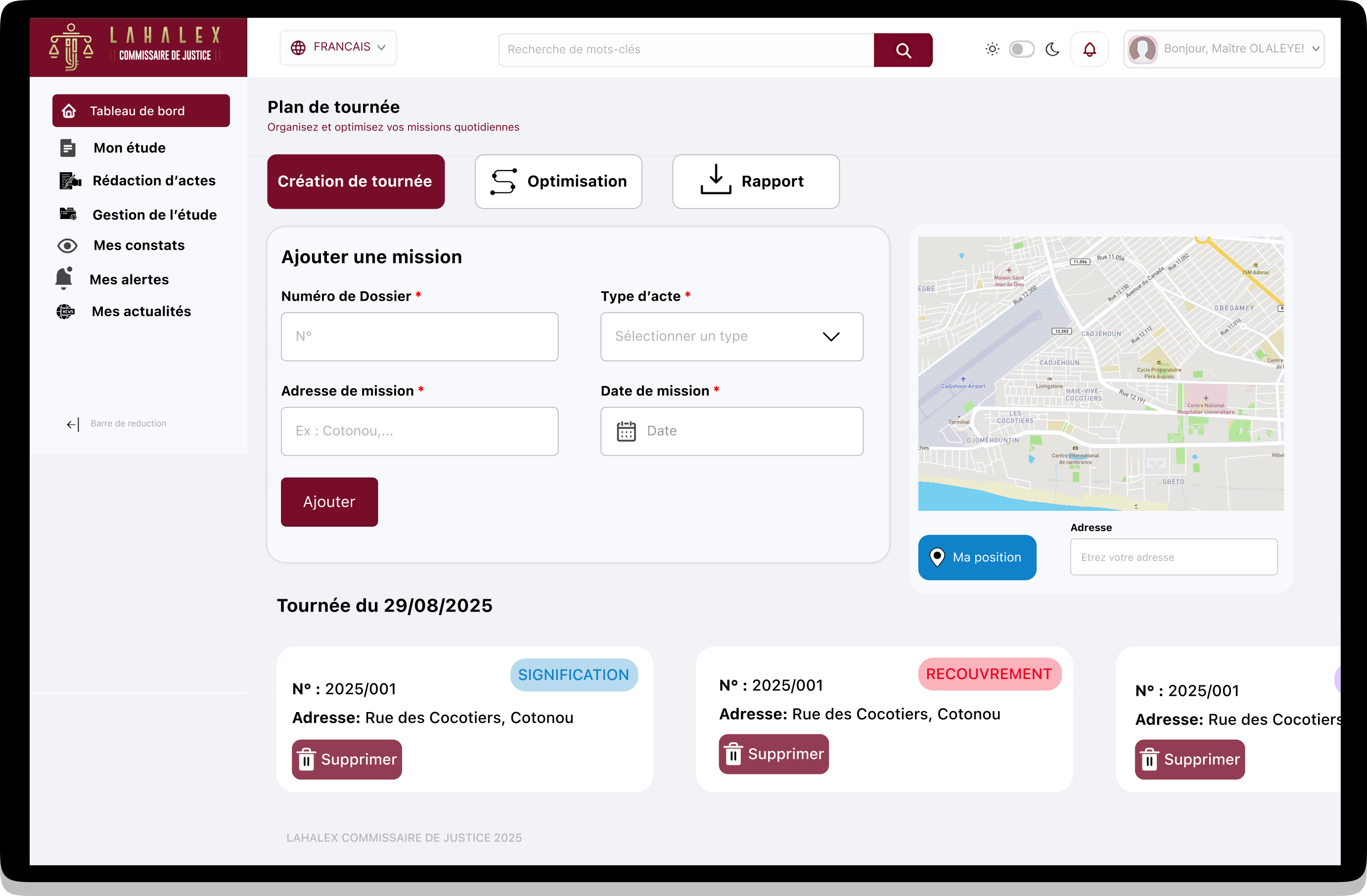Viewport: 1367px width, 896px height.
Task: Open the notification bell
Action: 1089,49
